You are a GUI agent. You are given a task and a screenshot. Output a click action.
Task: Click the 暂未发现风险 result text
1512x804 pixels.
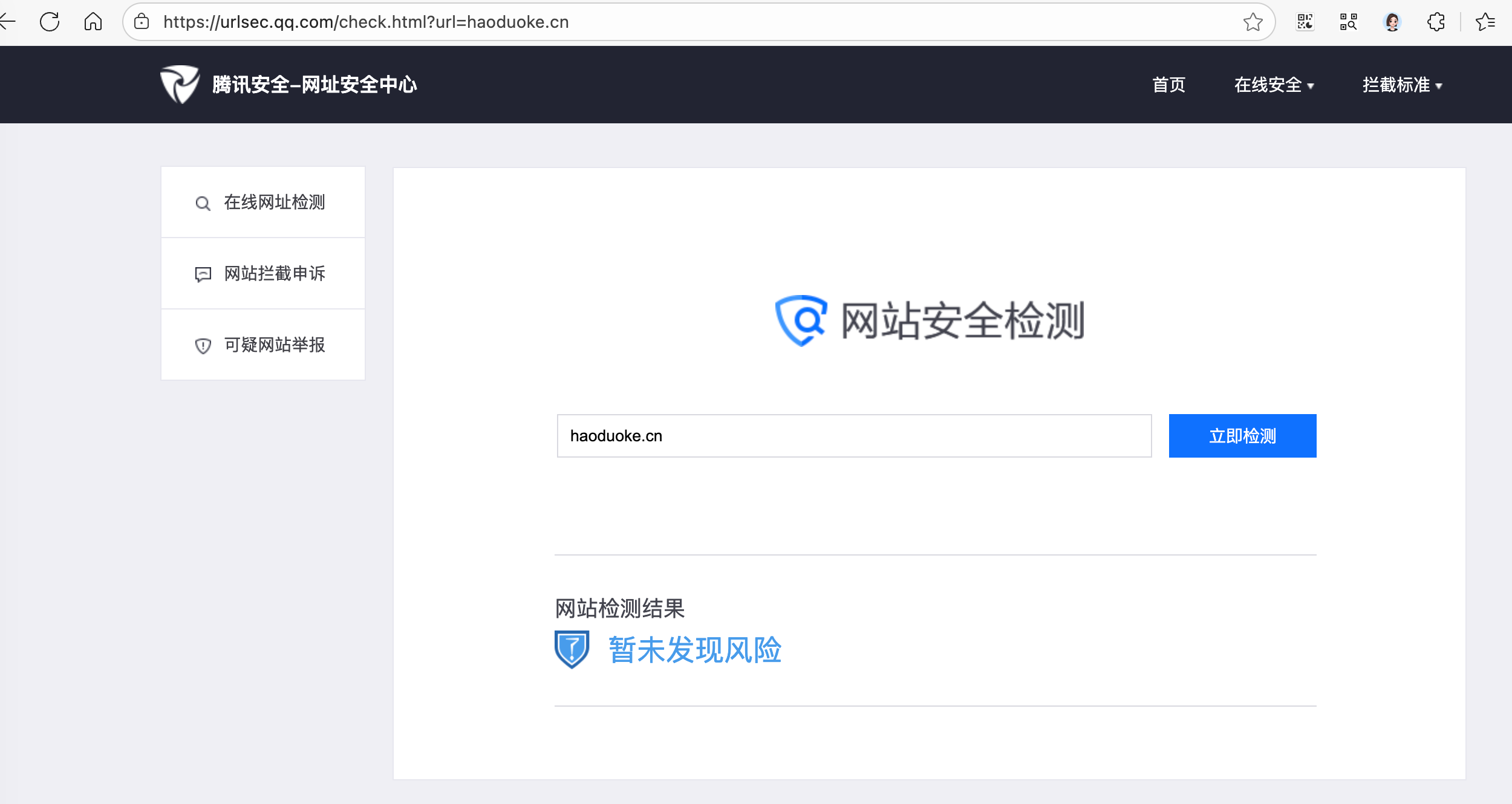[695, 650]
